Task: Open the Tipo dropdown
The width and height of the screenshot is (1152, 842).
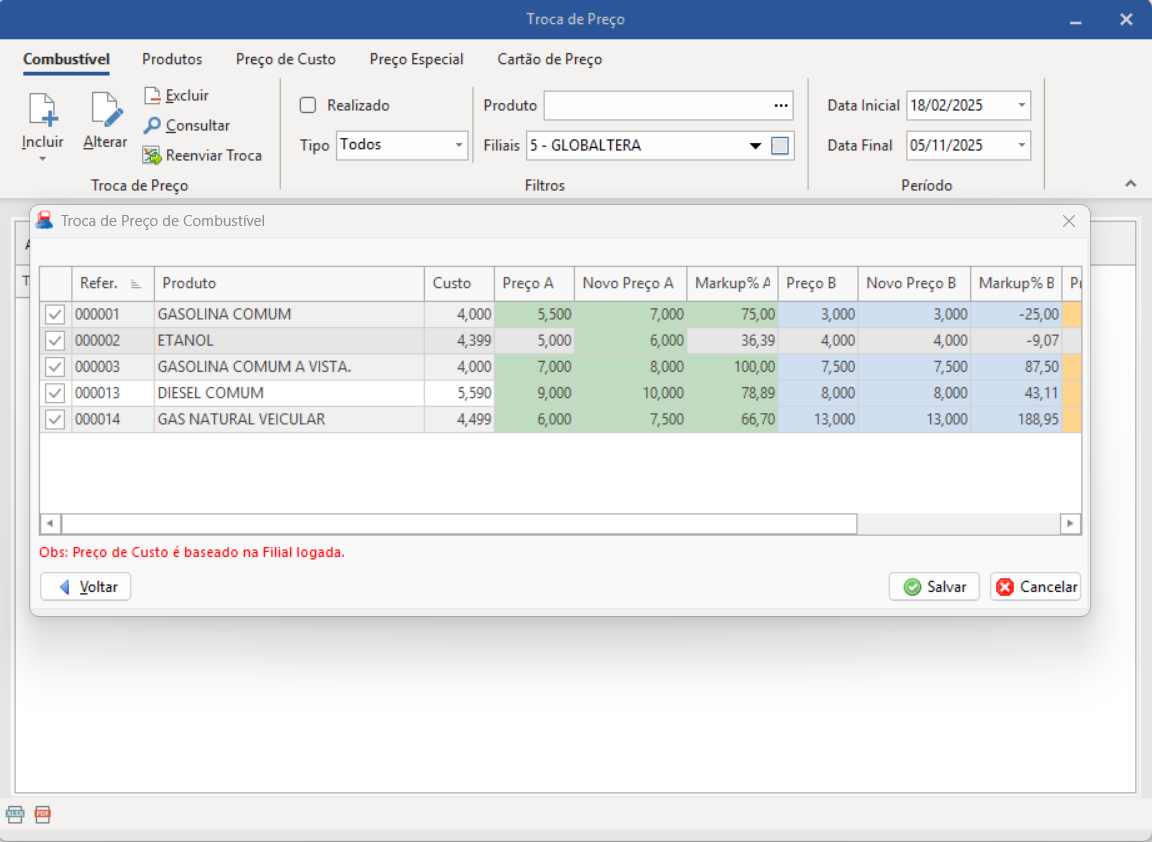Action: 459,146
